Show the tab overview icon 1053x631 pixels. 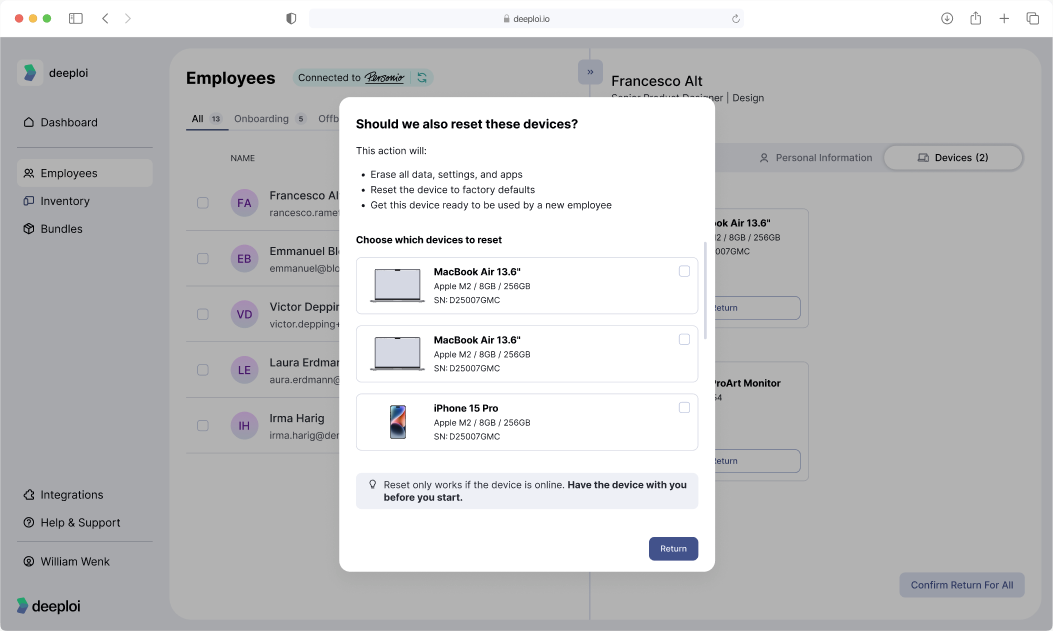pos(1032,18)
